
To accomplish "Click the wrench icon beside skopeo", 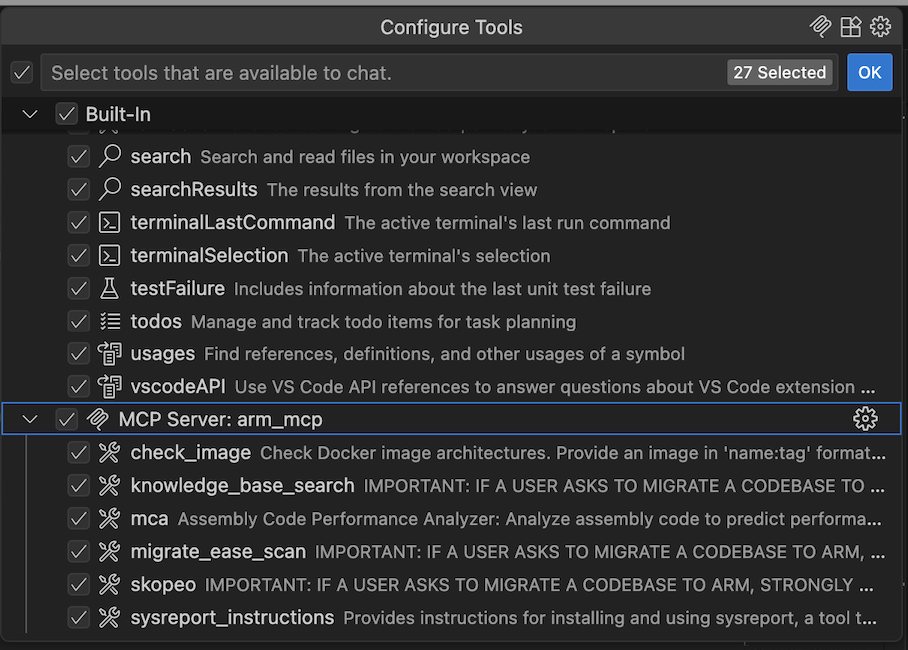I will [112, 584].
